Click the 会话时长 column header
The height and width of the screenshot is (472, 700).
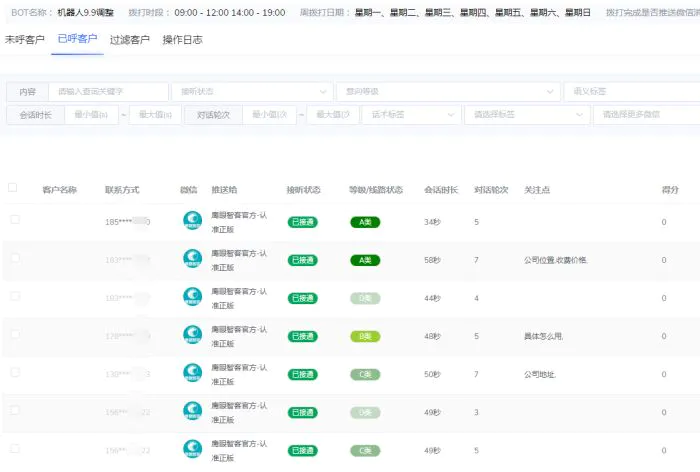pos(440,189)
